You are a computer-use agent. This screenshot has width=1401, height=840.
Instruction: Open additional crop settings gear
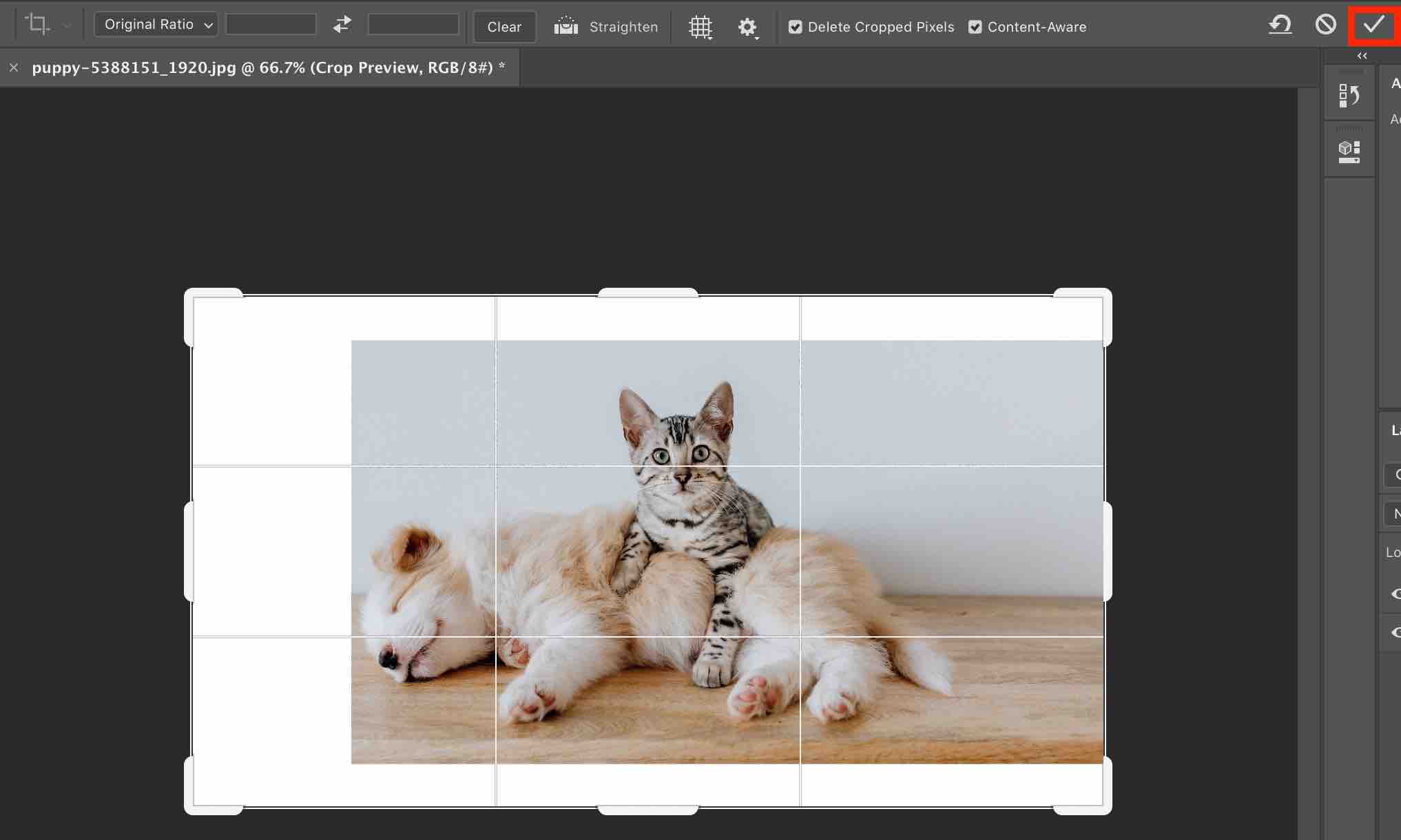tap(747, 27)
